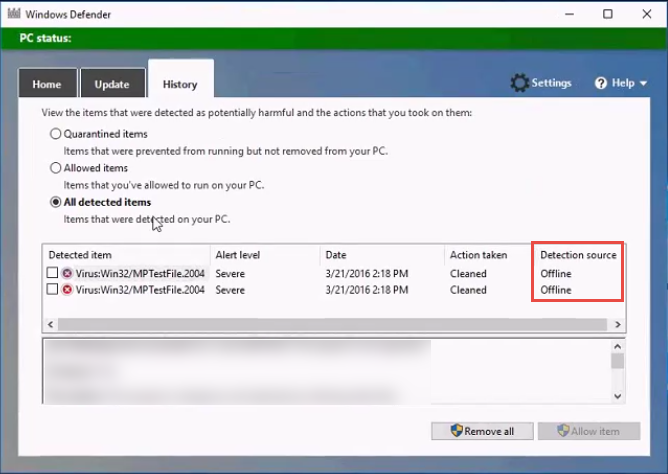The image size is (668, 474).
Task: Click the red threat icon in first row
Action: click(x=67, y=273)
